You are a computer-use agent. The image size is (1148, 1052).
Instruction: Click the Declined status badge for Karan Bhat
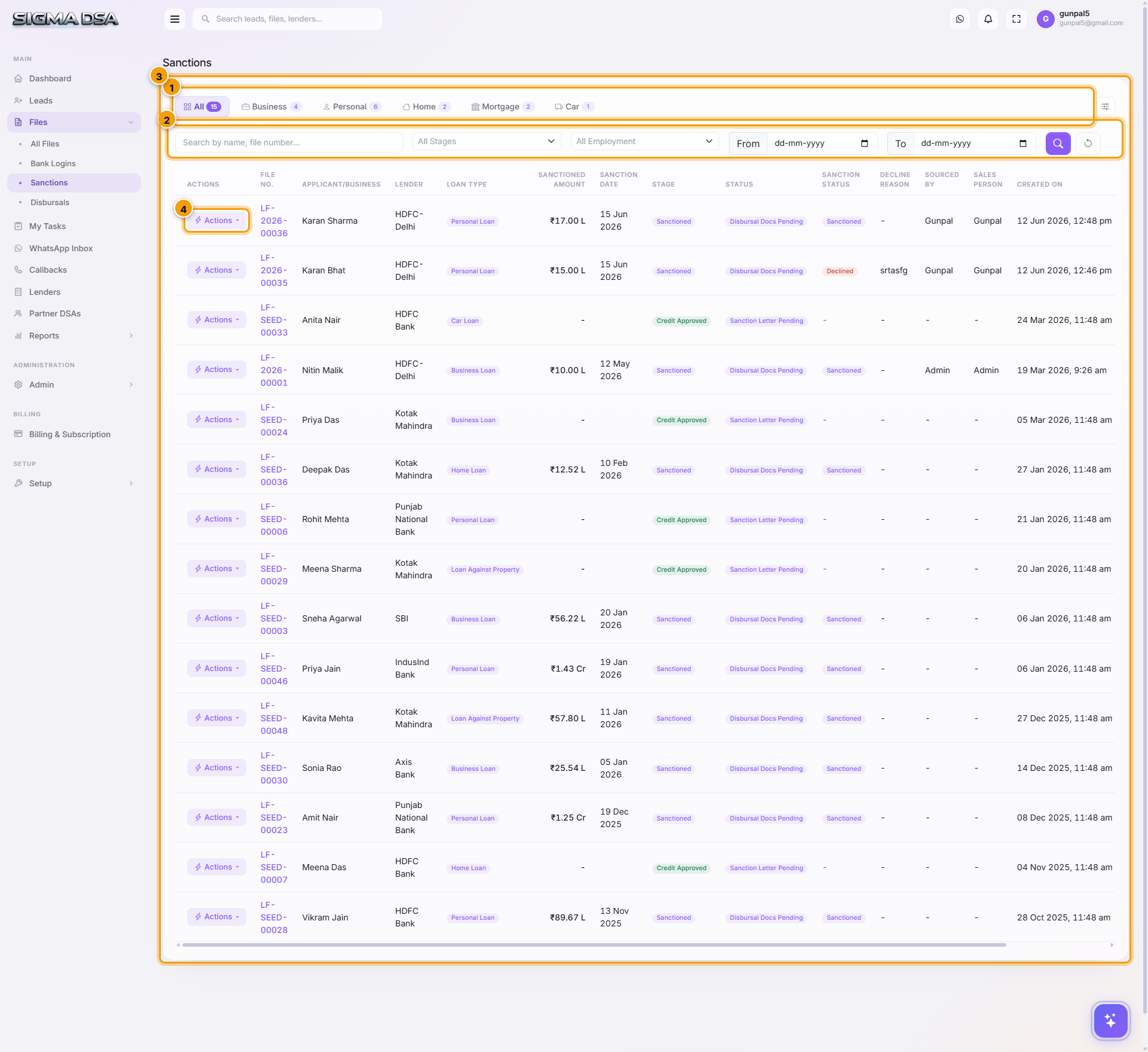(839, 272)
